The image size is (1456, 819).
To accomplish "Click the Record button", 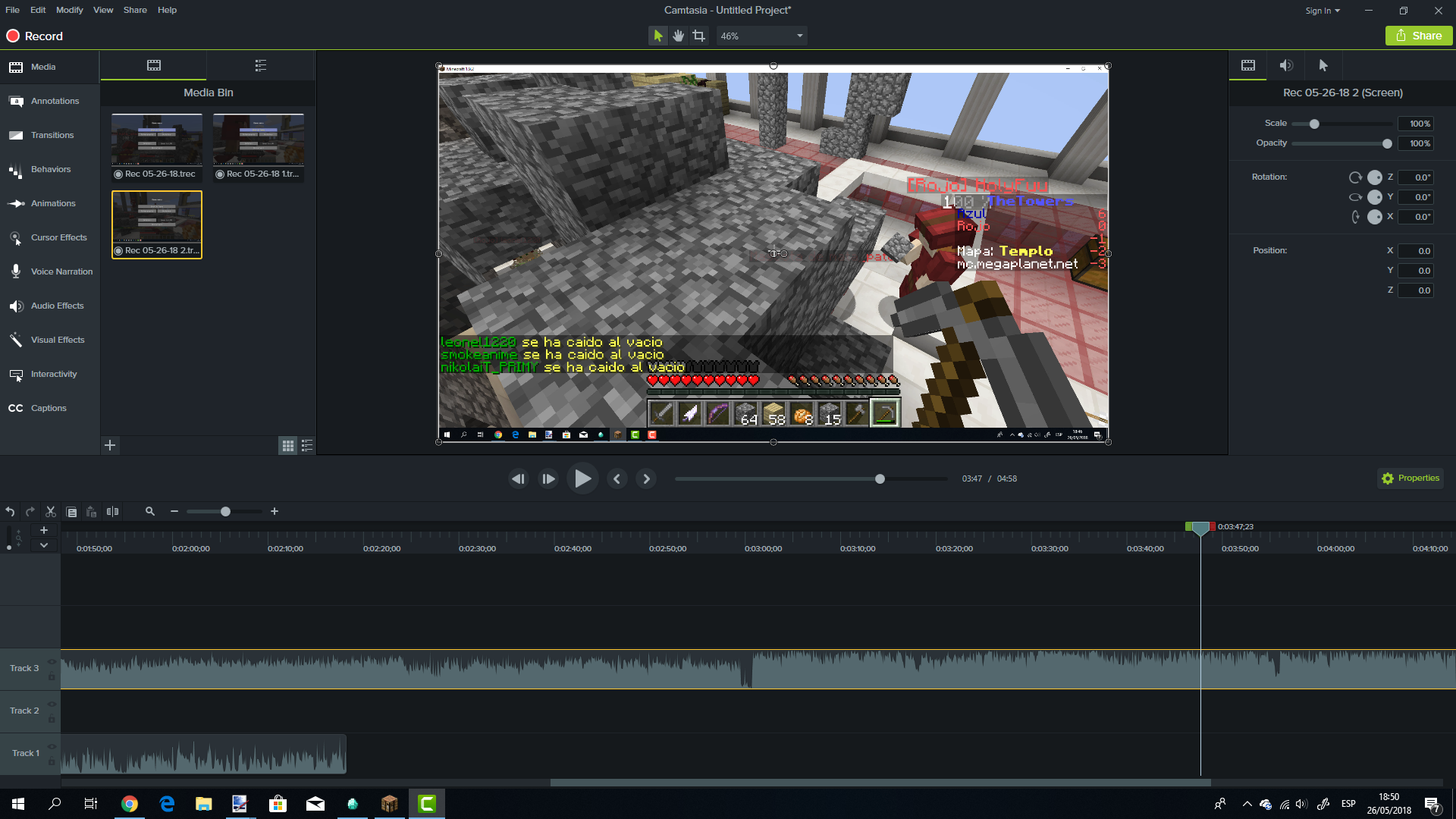I will click(x=35, y=36).
